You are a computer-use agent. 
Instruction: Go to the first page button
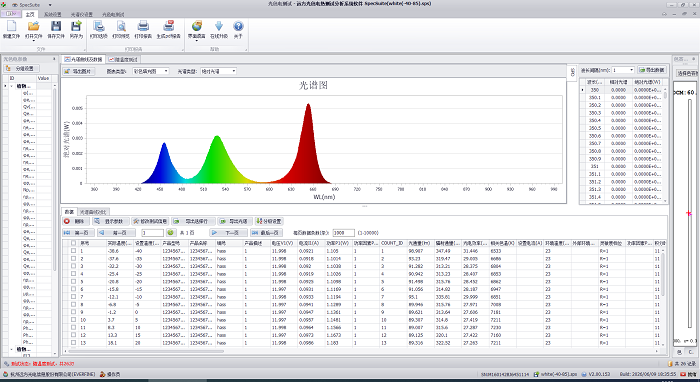[x=78, y=233]
